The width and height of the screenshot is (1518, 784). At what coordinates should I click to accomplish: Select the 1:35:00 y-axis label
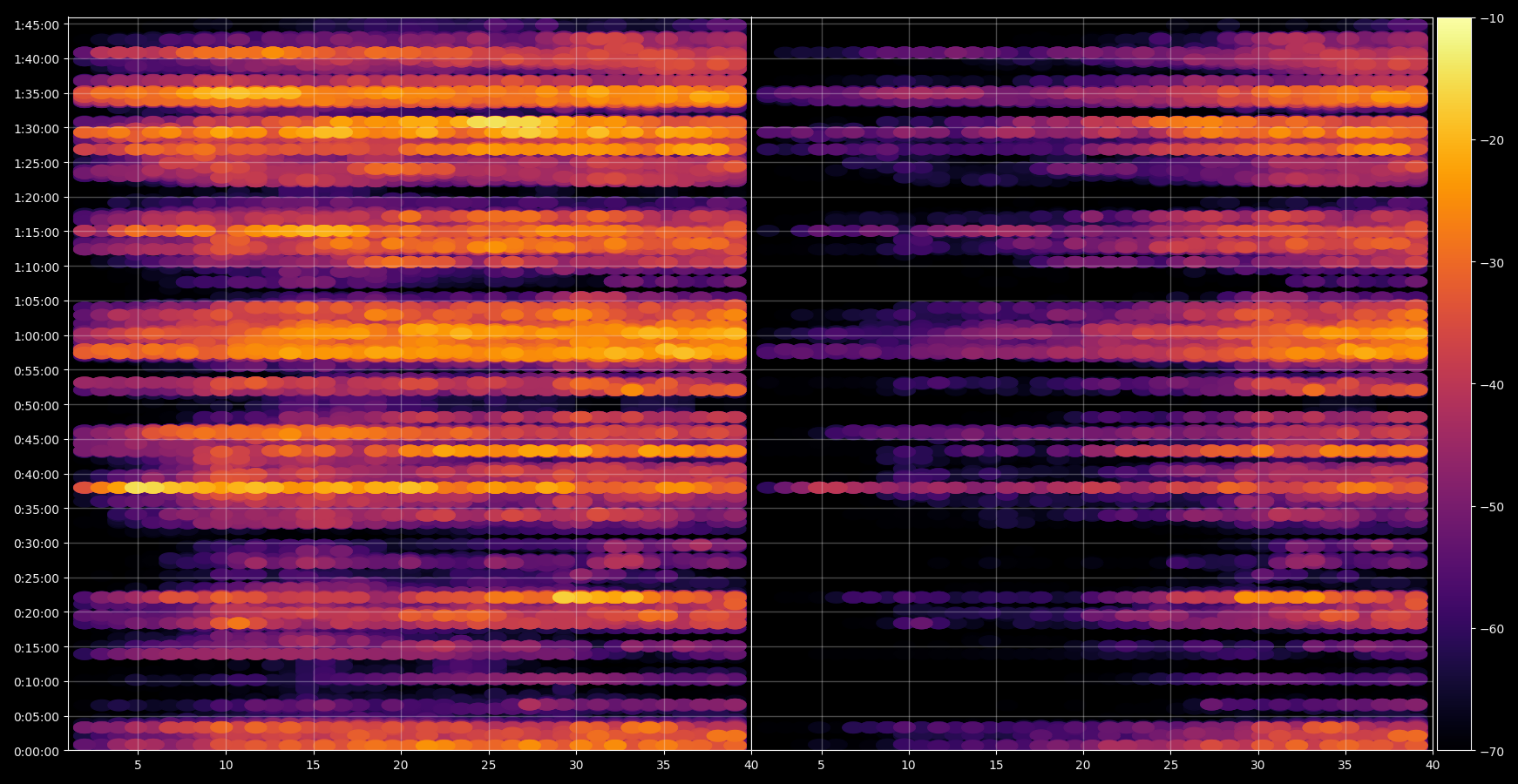point(37,94)
